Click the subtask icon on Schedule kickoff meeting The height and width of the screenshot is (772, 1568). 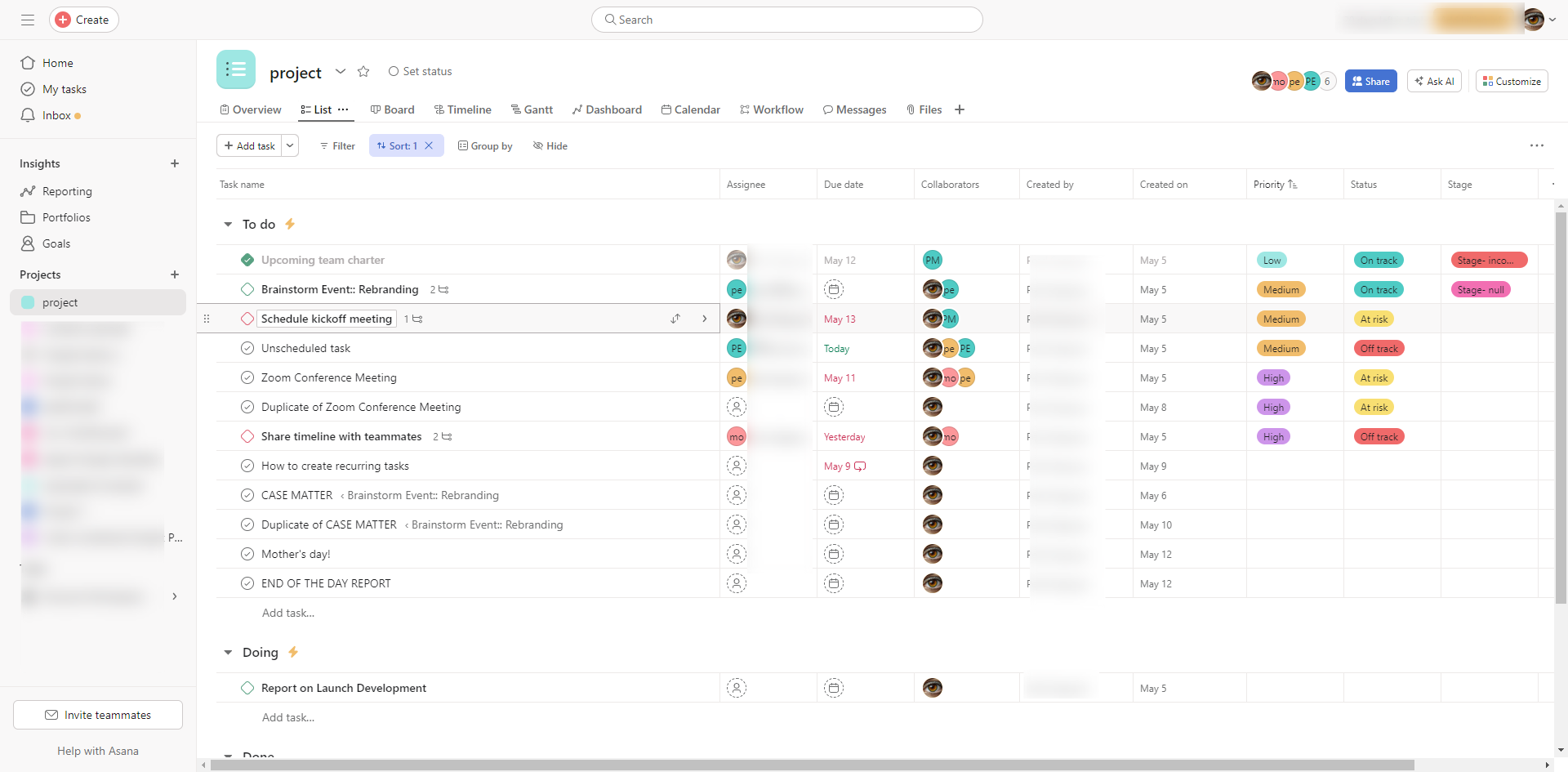(417, 319)
